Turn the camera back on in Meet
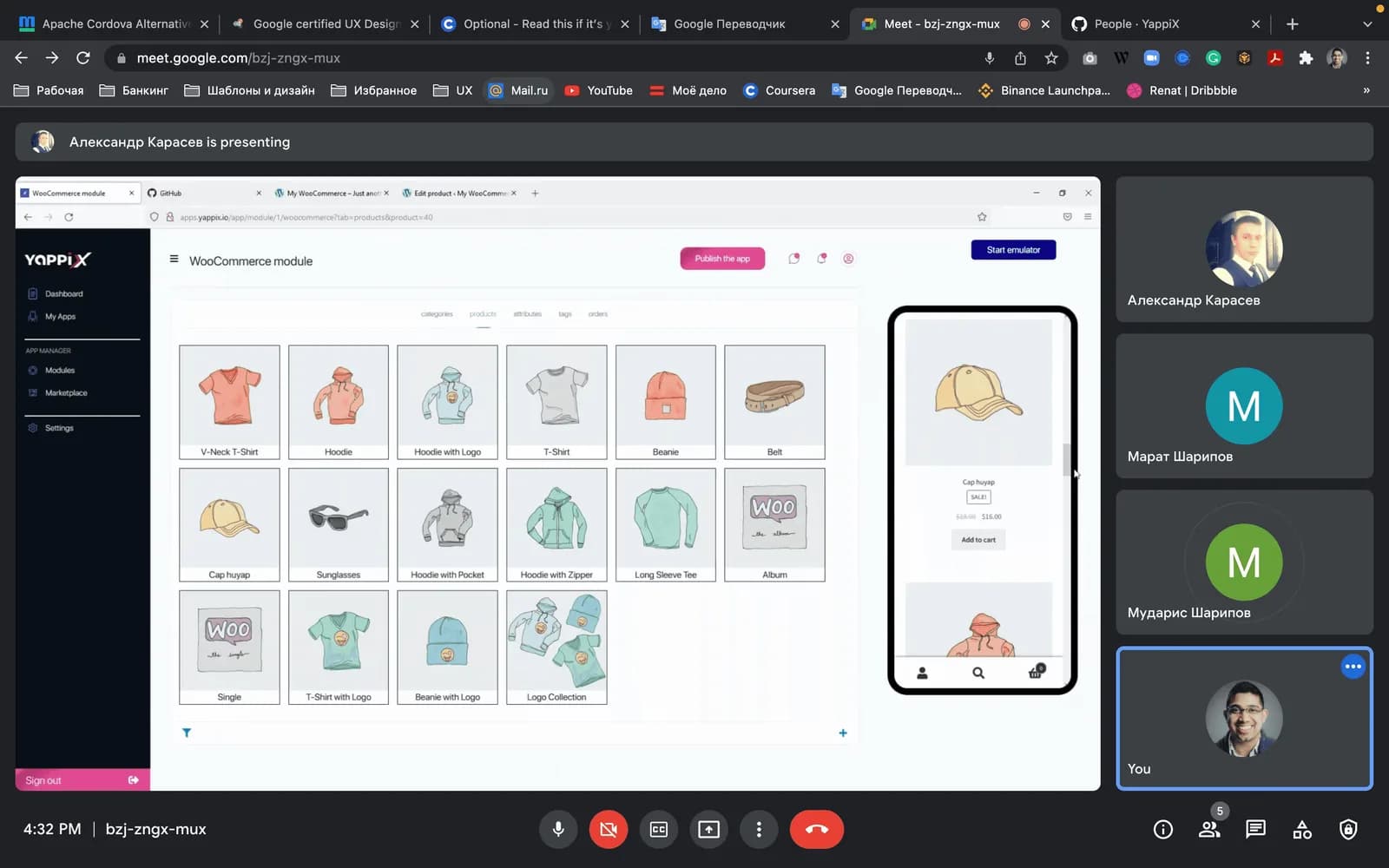 click(609, 829)
